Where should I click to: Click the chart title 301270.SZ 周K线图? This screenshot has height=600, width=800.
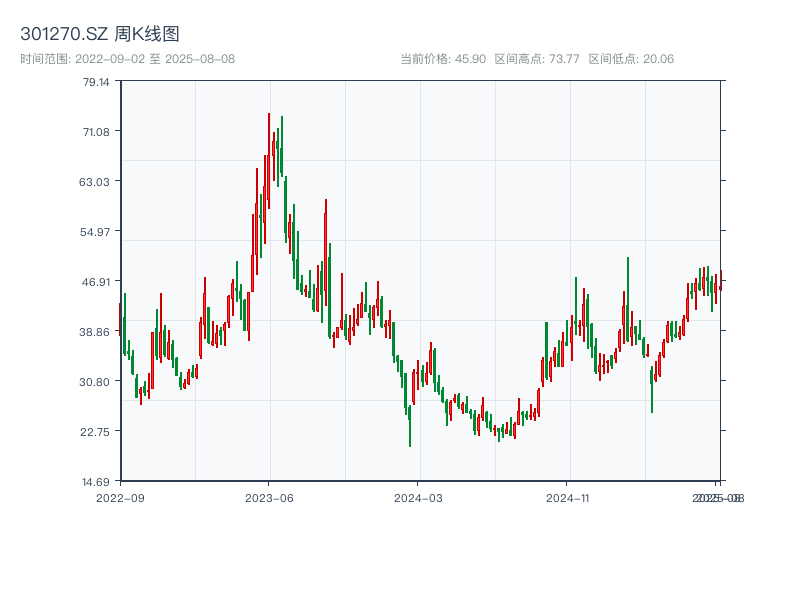99,34
